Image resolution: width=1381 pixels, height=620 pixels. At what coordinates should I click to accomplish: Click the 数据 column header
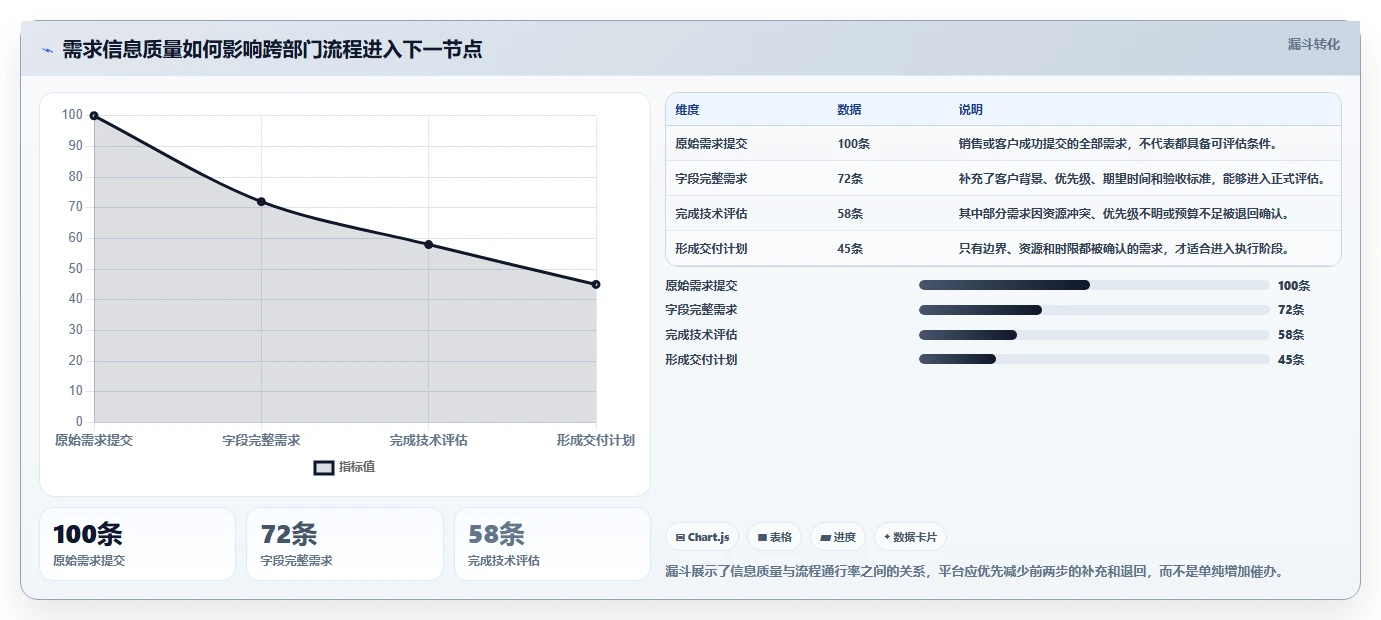[x=849, y=110]
